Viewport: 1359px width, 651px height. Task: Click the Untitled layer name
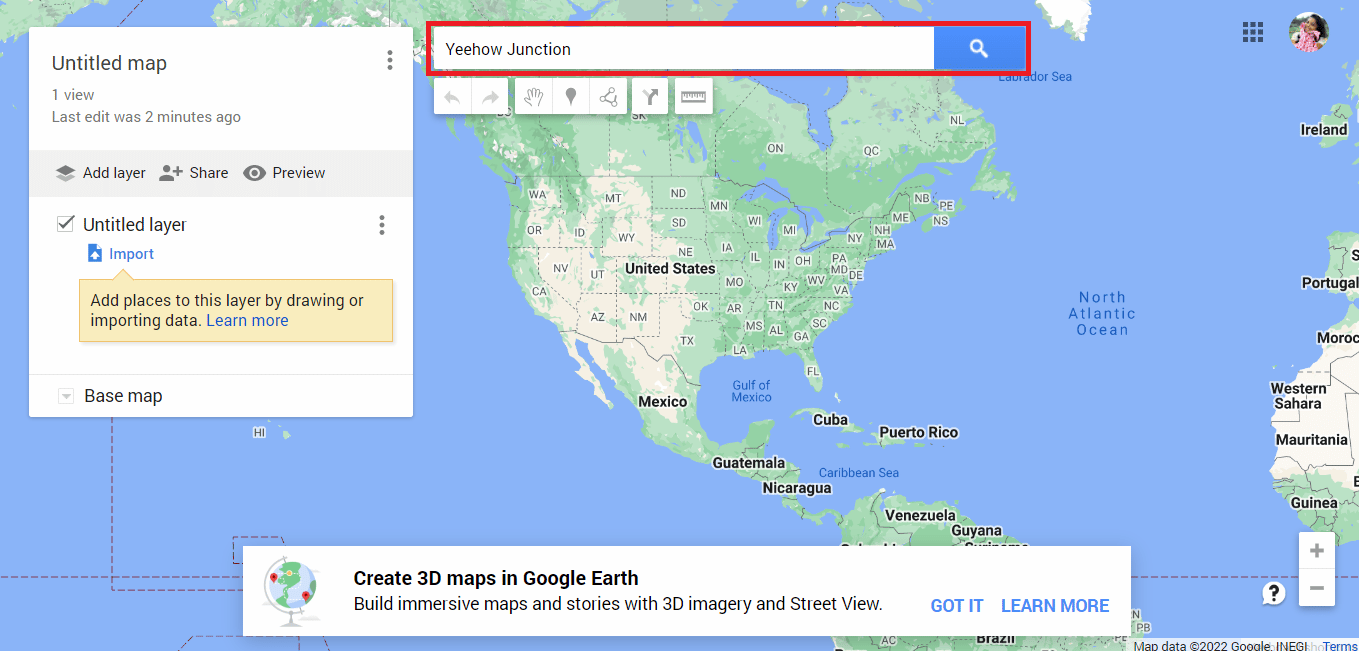tap(134, 225)
